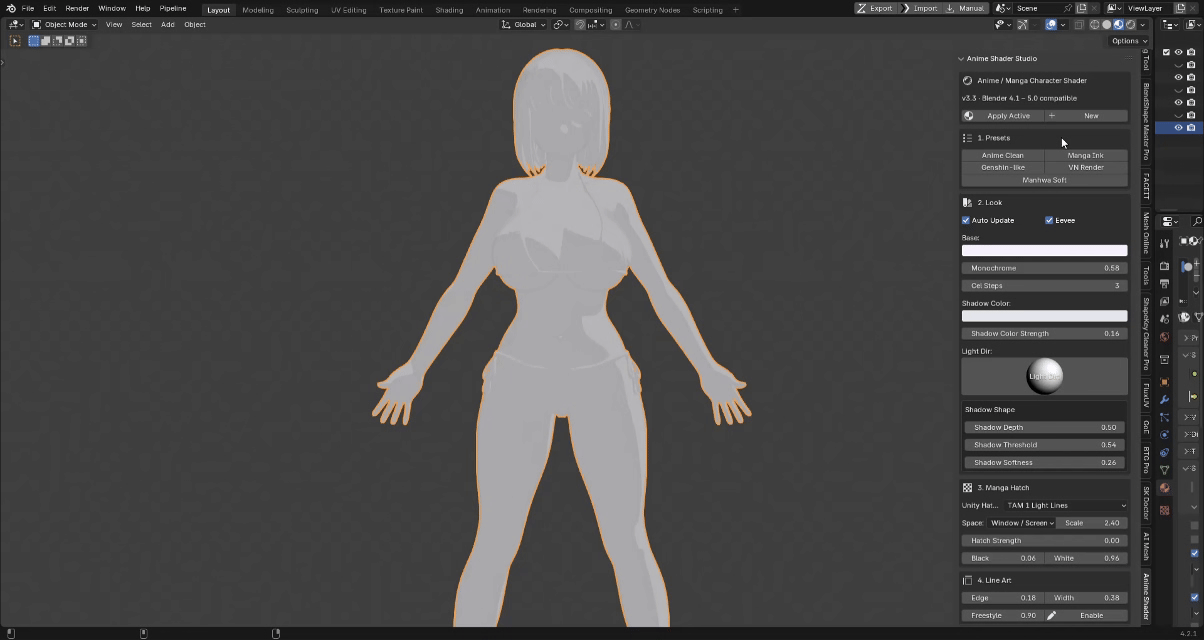The image size is (1204, 640).
Task: Toggle the Auto Update checkbox
Action: [966, 220]
